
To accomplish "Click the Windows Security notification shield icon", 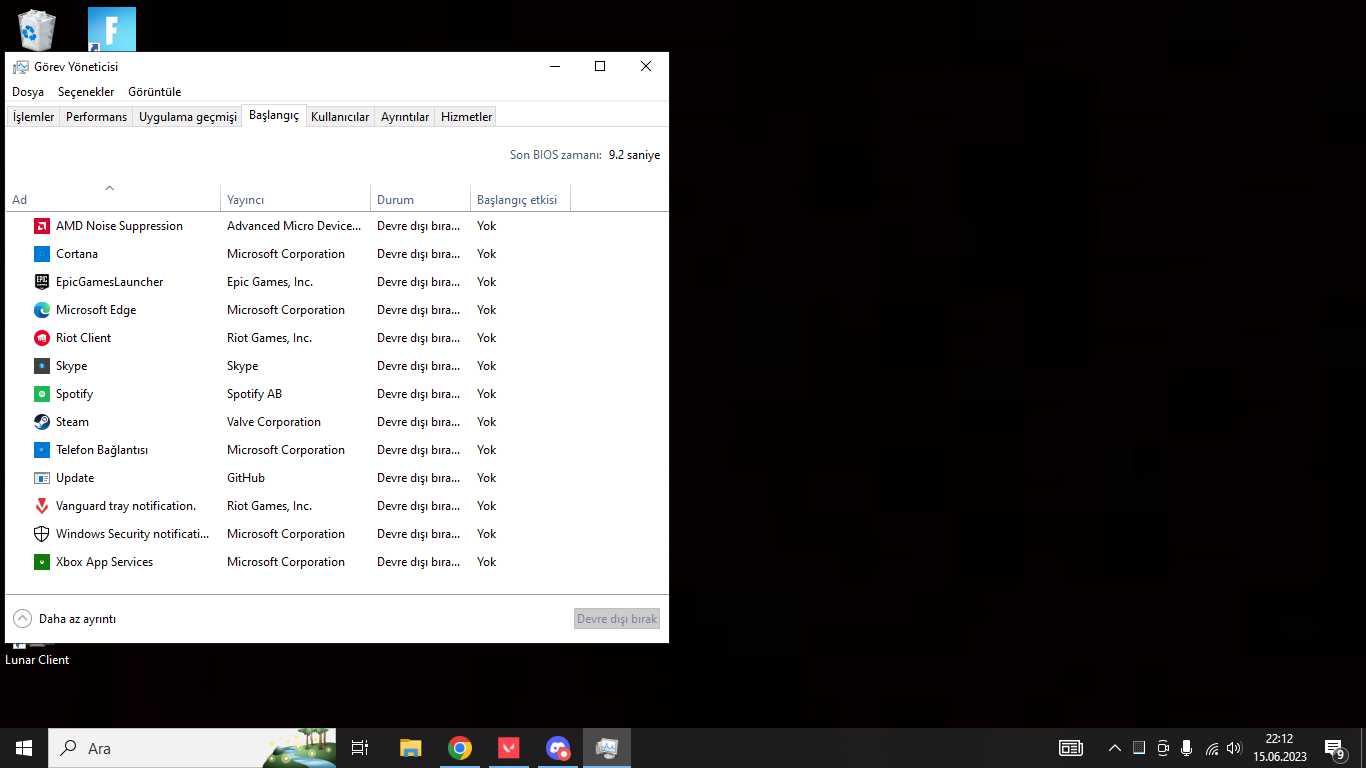I will (42, 534).
